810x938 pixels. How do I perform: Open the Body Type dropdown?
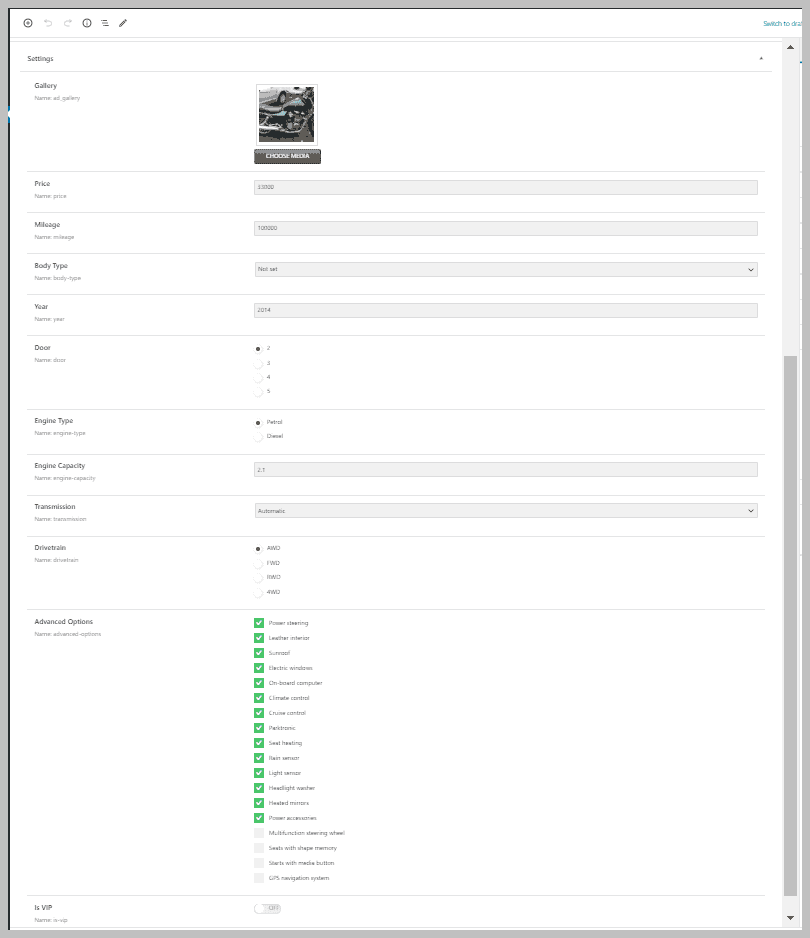(505, 269)
